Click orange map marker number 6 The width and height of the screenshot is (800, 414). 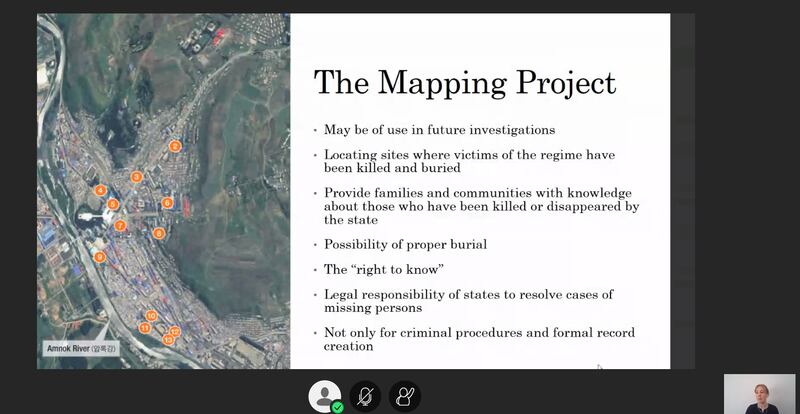(167, 203)
